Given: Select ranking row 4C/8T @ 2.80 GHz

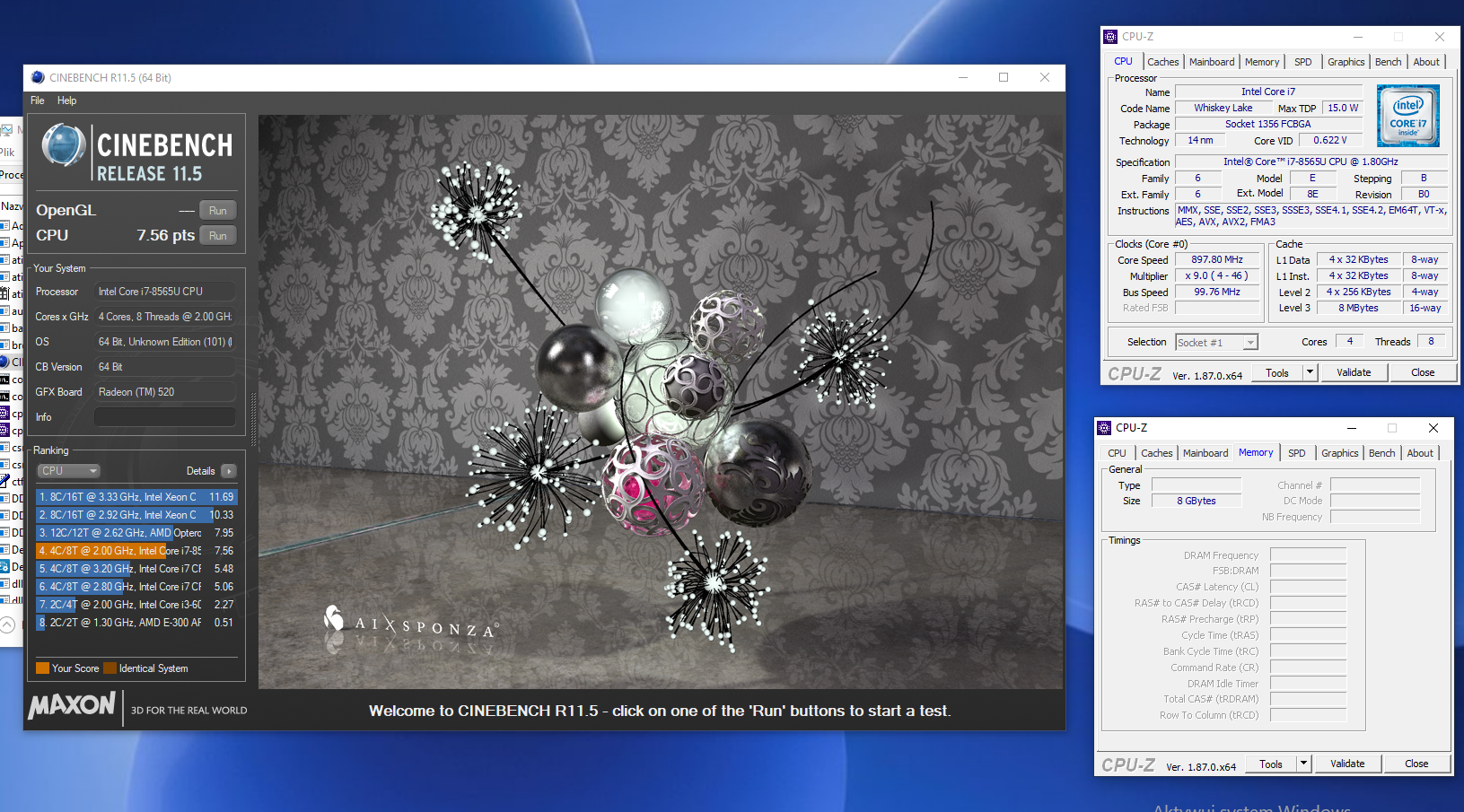Looking at the screenshot, I should coord(136,587).
